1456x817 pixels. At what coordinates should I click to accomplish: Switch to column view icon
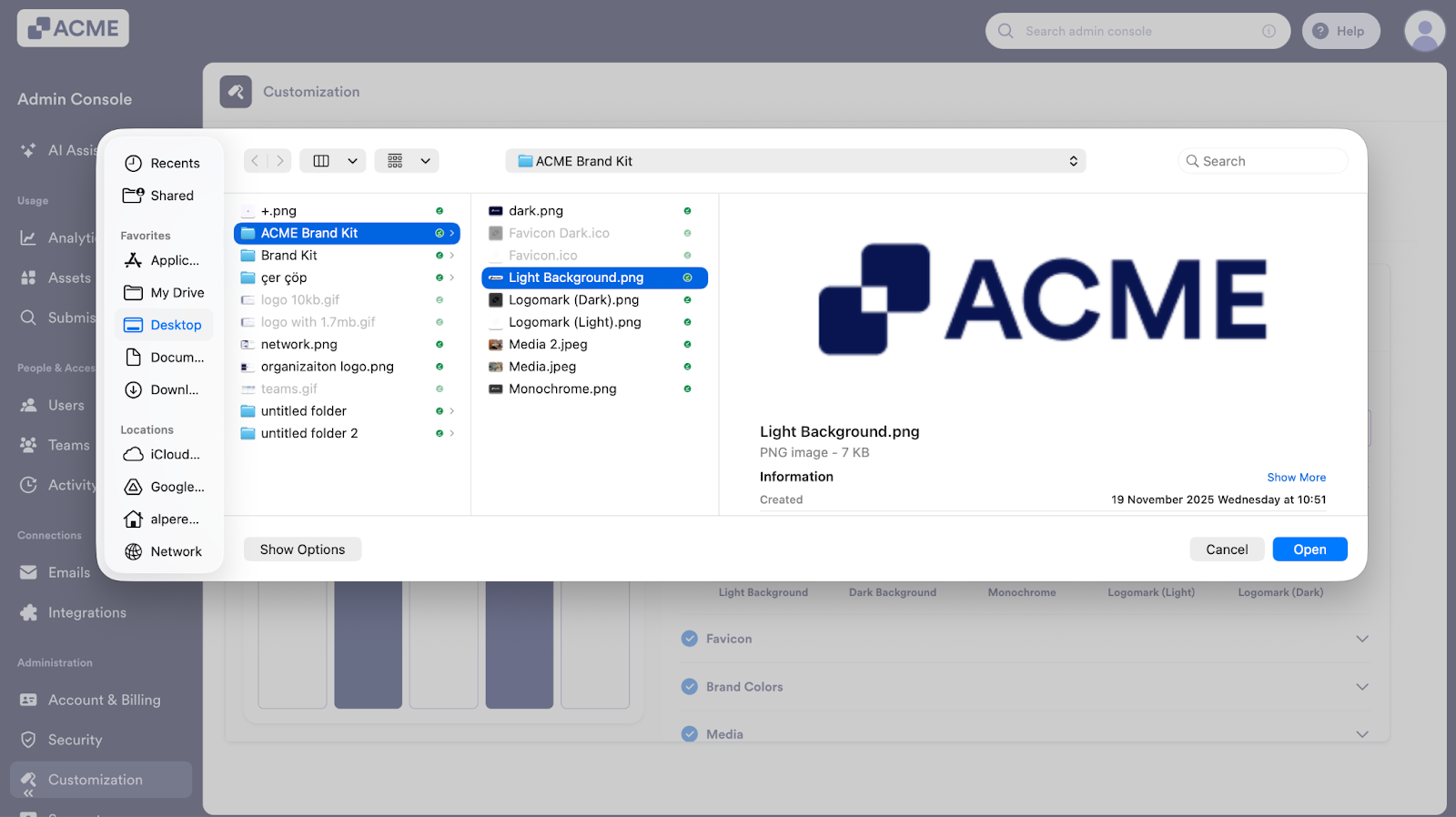pyautogui.click(x=321, y=161)
